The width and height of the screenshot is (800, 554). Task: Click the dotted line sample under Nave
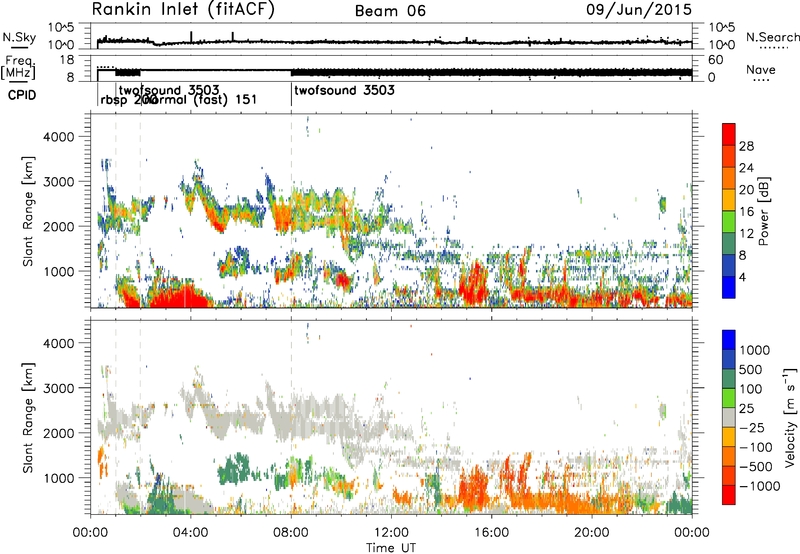(761, 81)
